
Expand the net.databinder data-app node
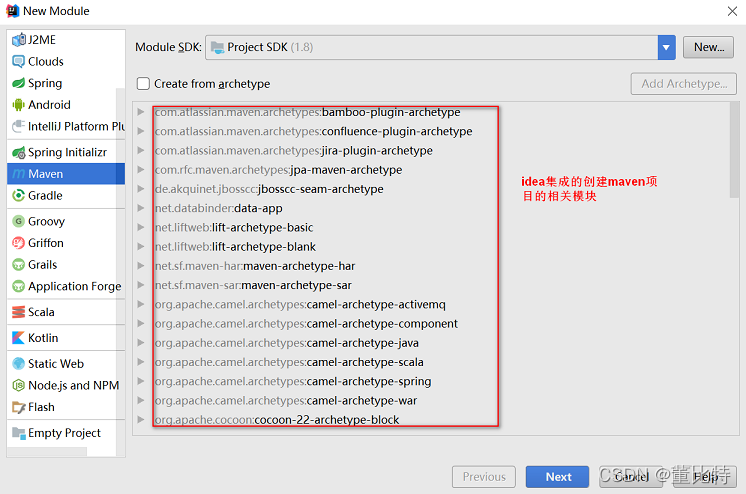141,208
